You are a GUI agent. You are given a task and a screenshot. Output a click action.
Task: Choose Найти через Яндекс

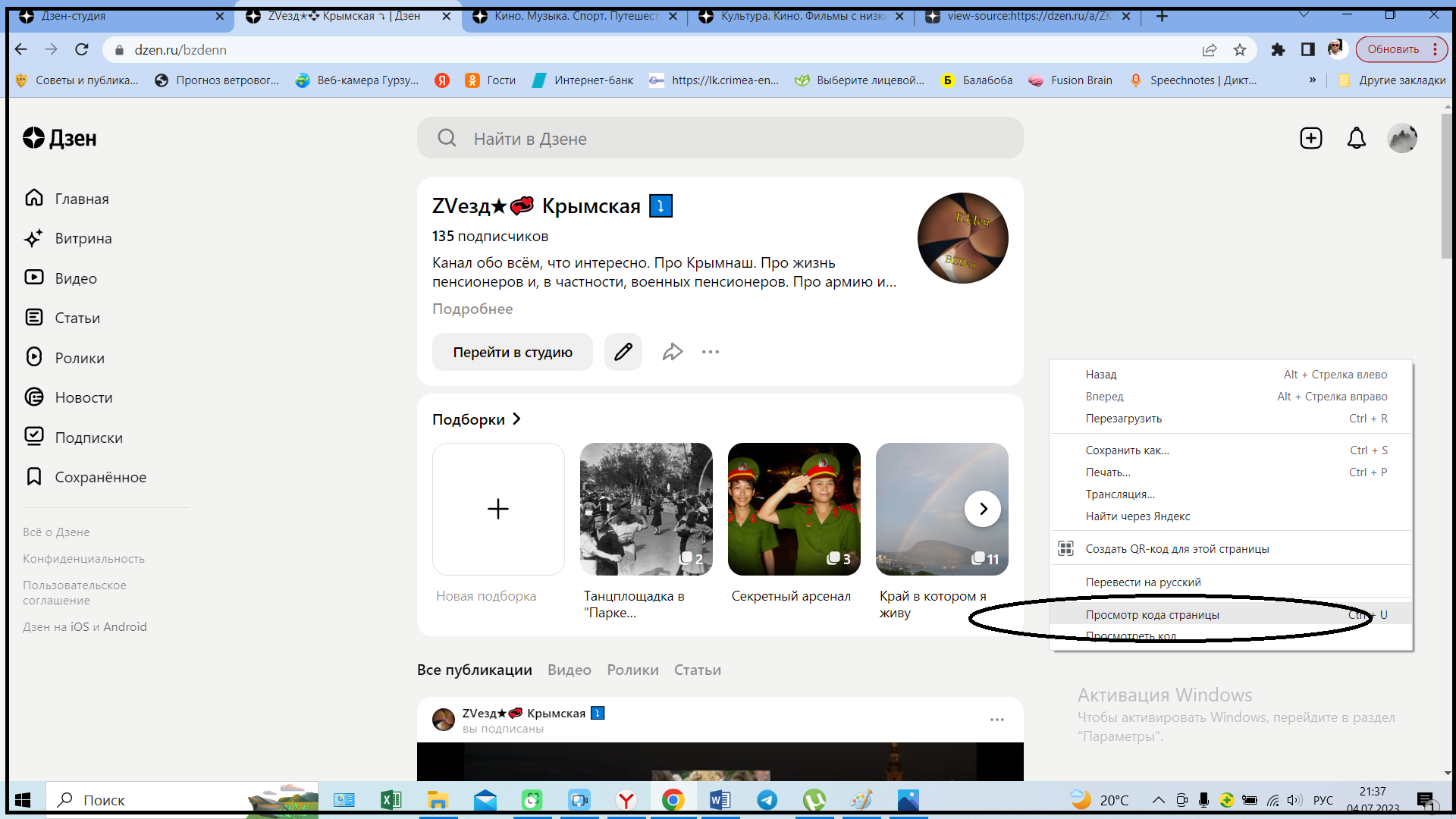(x=1231, y=516)
